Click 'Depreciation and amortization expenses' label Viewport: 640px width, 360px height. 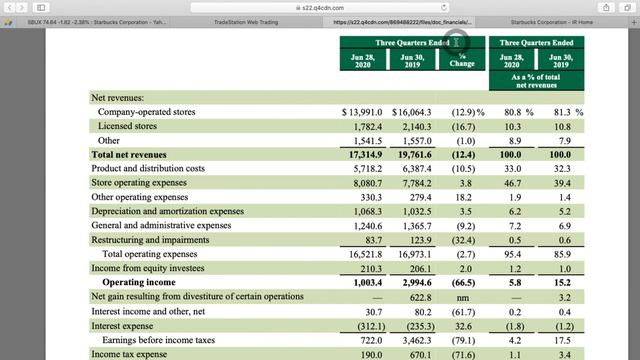click(167, 211)
